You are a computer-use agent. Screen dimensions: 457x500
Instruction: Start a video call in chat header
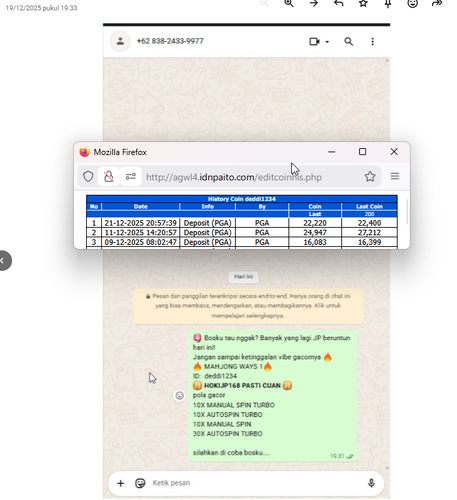(x=314, y=41)
